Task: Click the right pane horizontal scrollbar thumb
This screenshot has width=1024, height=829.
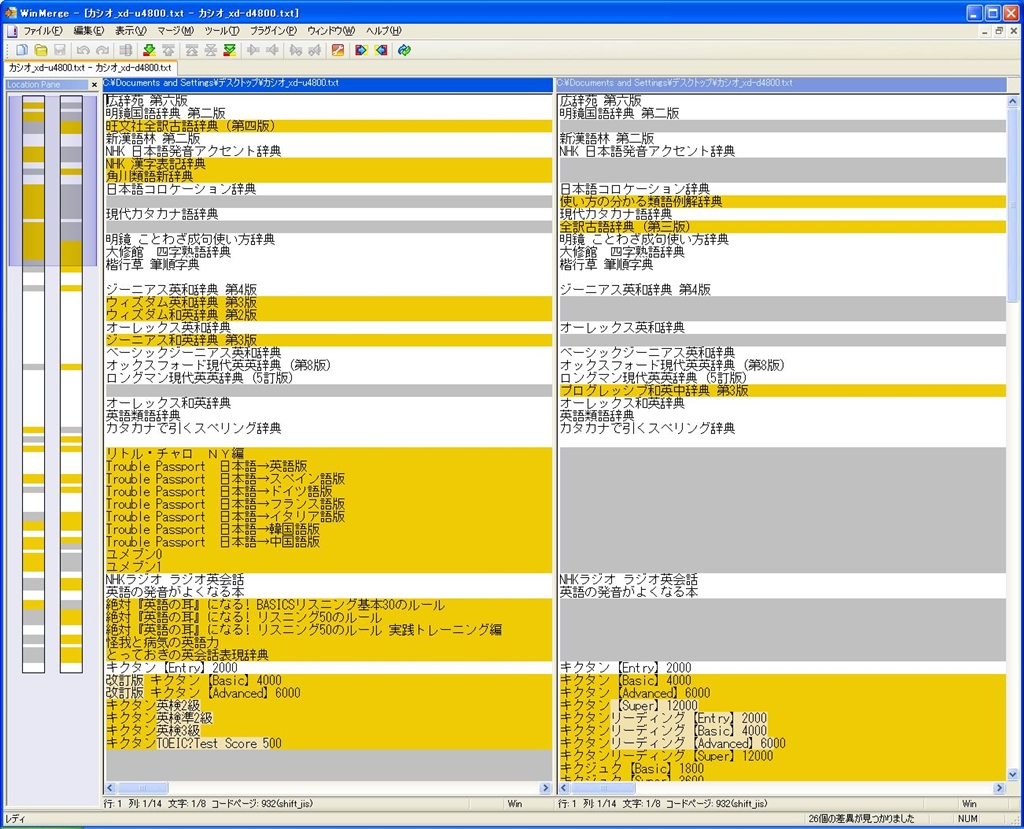Action: click(603, 788)
